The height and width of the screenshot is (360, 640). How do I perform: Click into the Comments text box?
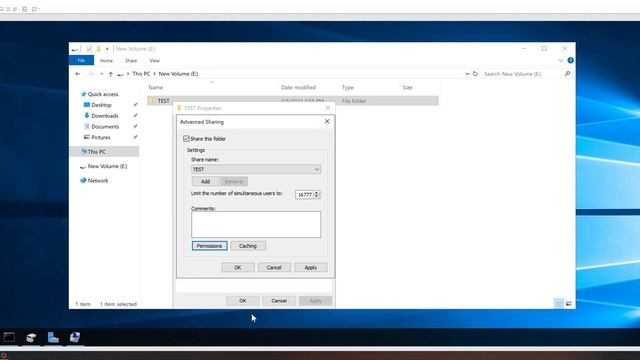[256, 224]
